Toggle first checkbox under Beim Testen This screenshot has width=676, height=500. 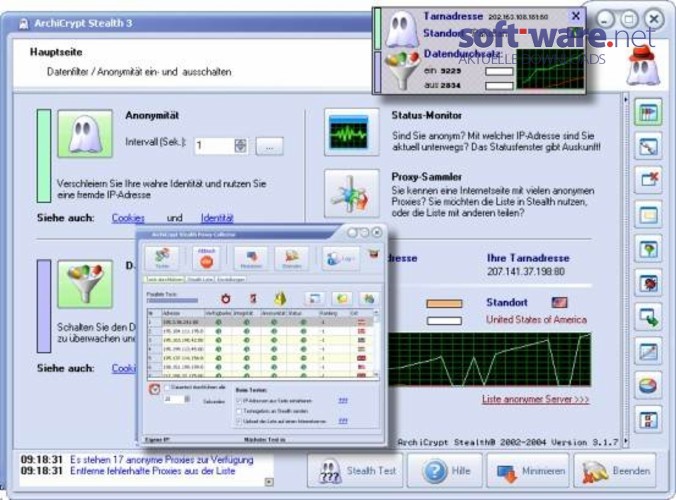pyautogui.click(x=239, y=400)
